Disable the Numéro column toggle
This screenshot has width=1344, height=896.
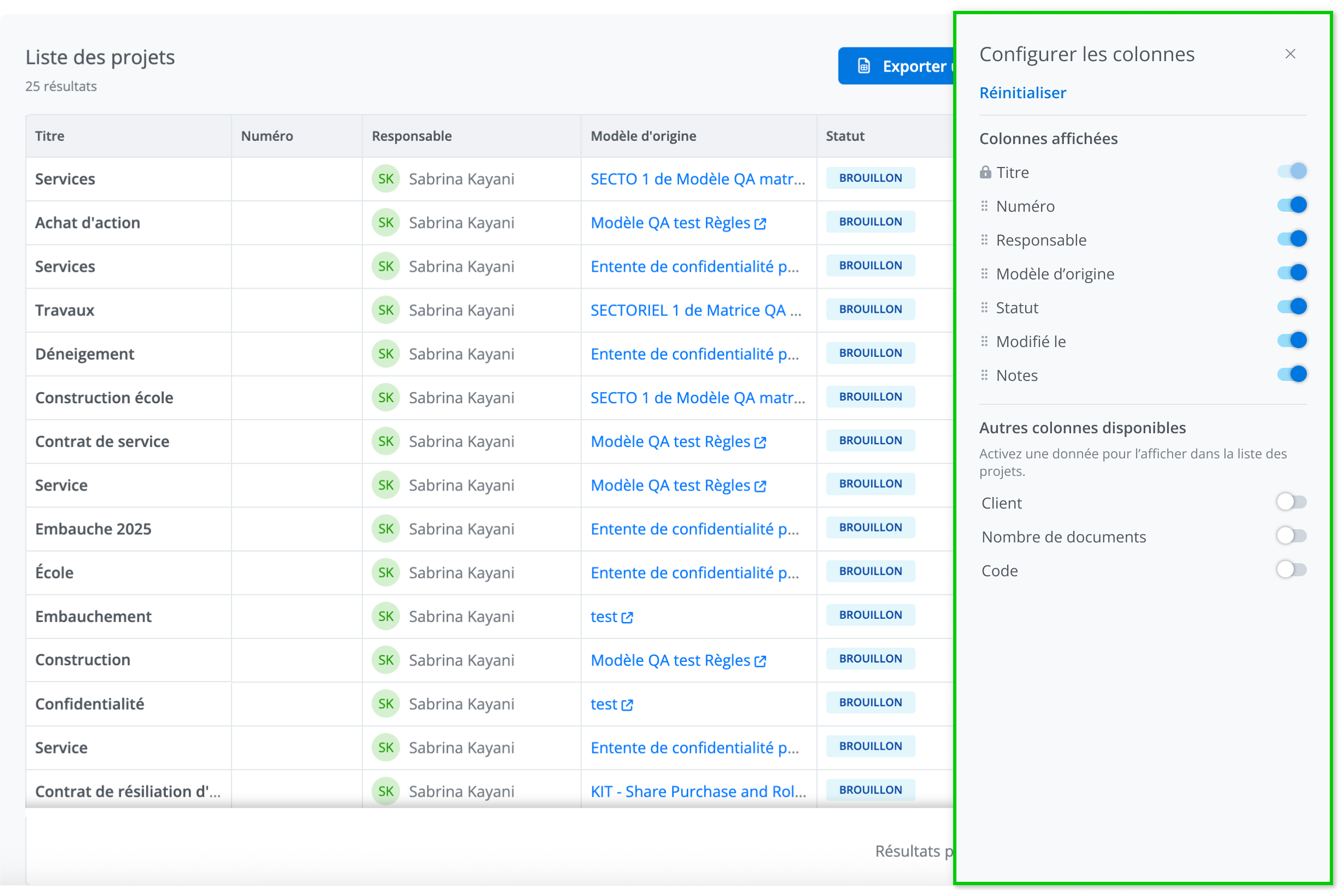point(1292,205)
